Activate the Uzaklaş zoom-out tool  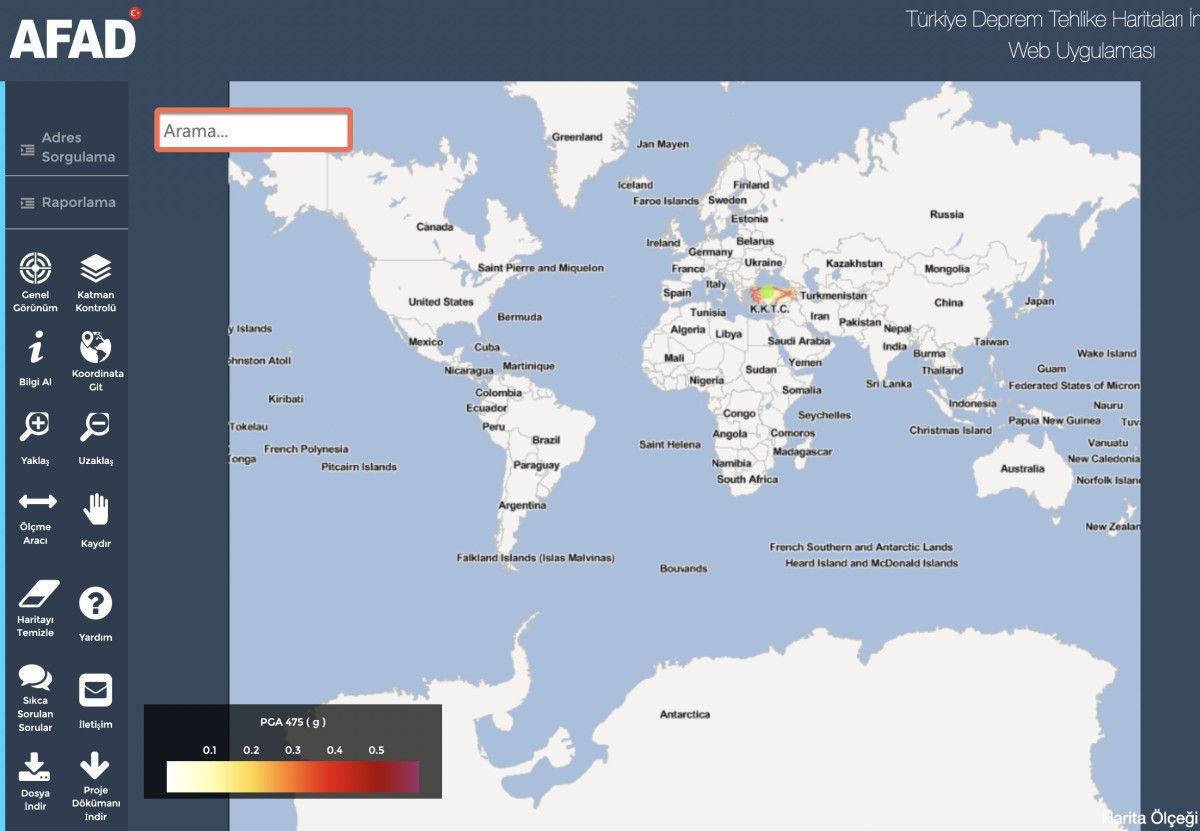(96, 427)
